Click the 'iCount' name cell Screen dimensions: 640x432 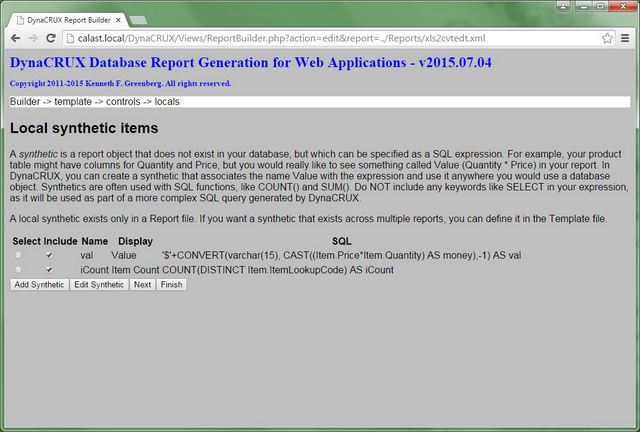pos(94,270)
